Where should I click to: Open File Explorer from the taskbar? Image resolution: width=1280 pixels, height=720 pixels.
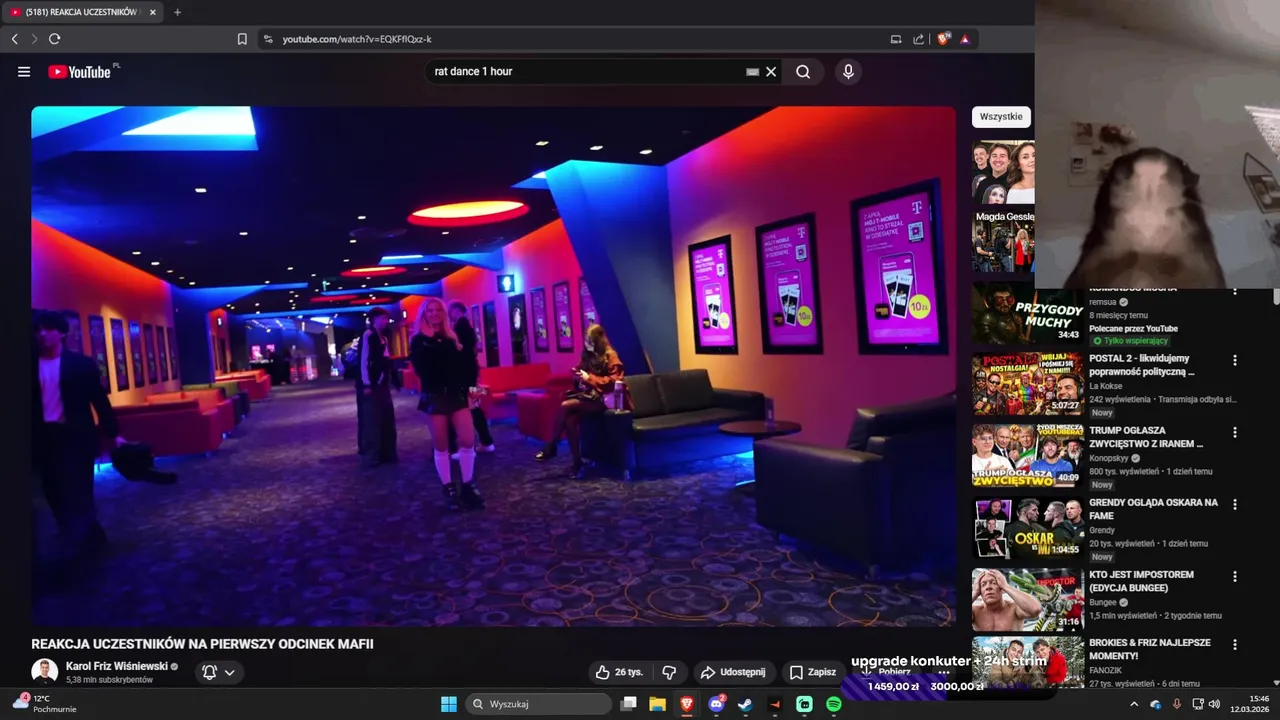tap(657, 704)
